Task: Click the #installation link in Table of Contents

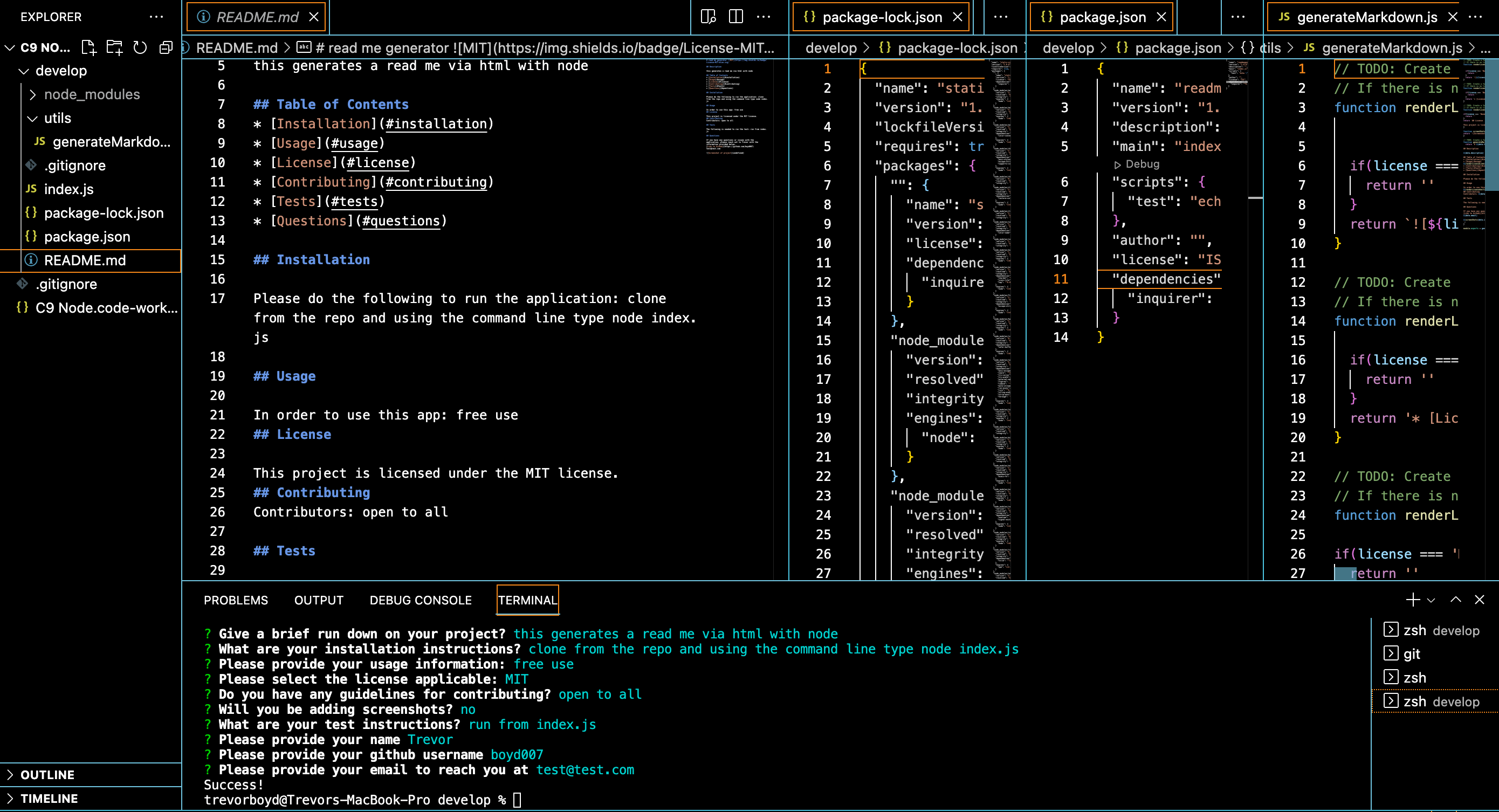Action: pyautogui.click(x=435, y=123)
